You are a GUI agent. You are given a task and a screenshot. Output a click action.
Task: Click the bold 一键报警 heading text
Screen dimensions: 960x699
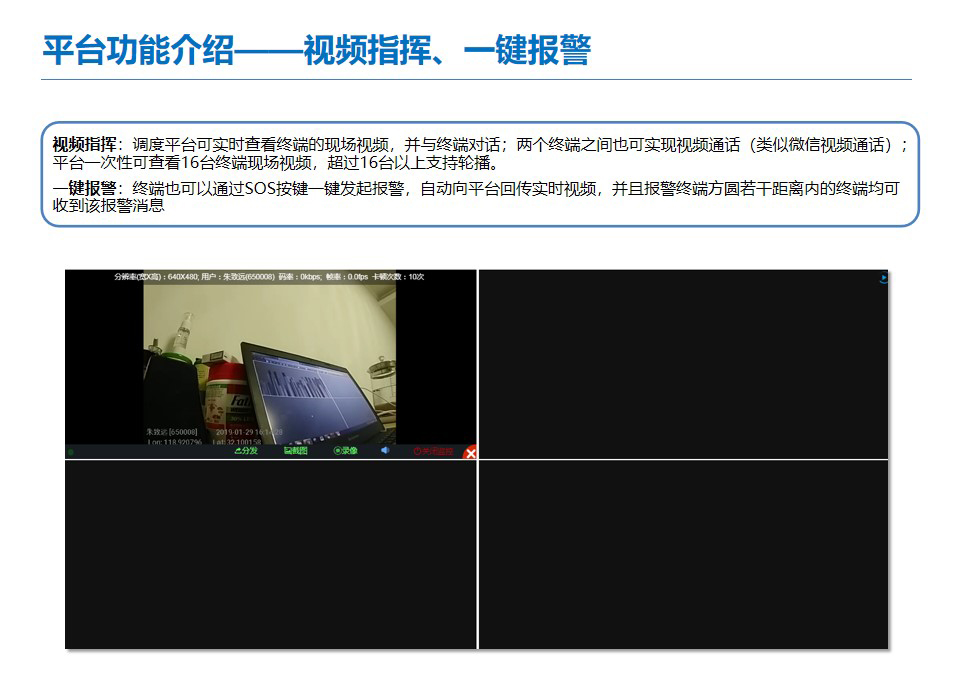click(84, 189)
